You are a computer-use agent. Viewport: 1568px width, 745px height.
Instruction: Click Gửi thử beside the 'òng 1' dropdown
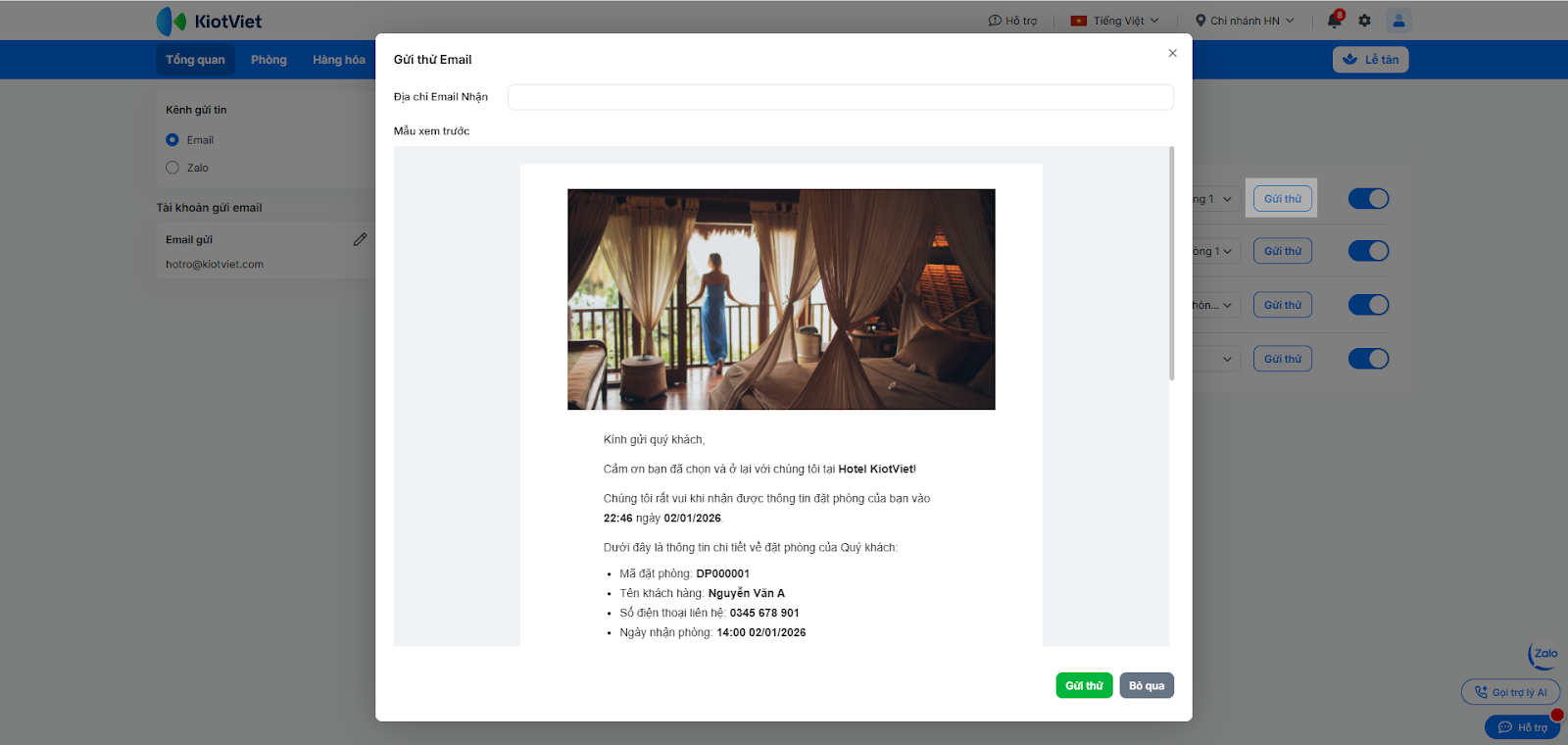1282,251
